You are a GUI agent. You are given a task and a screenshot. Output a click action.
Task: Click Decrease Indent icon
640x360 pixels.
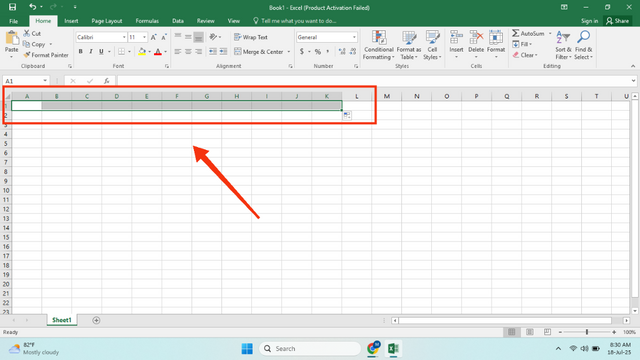pos(213,51)
